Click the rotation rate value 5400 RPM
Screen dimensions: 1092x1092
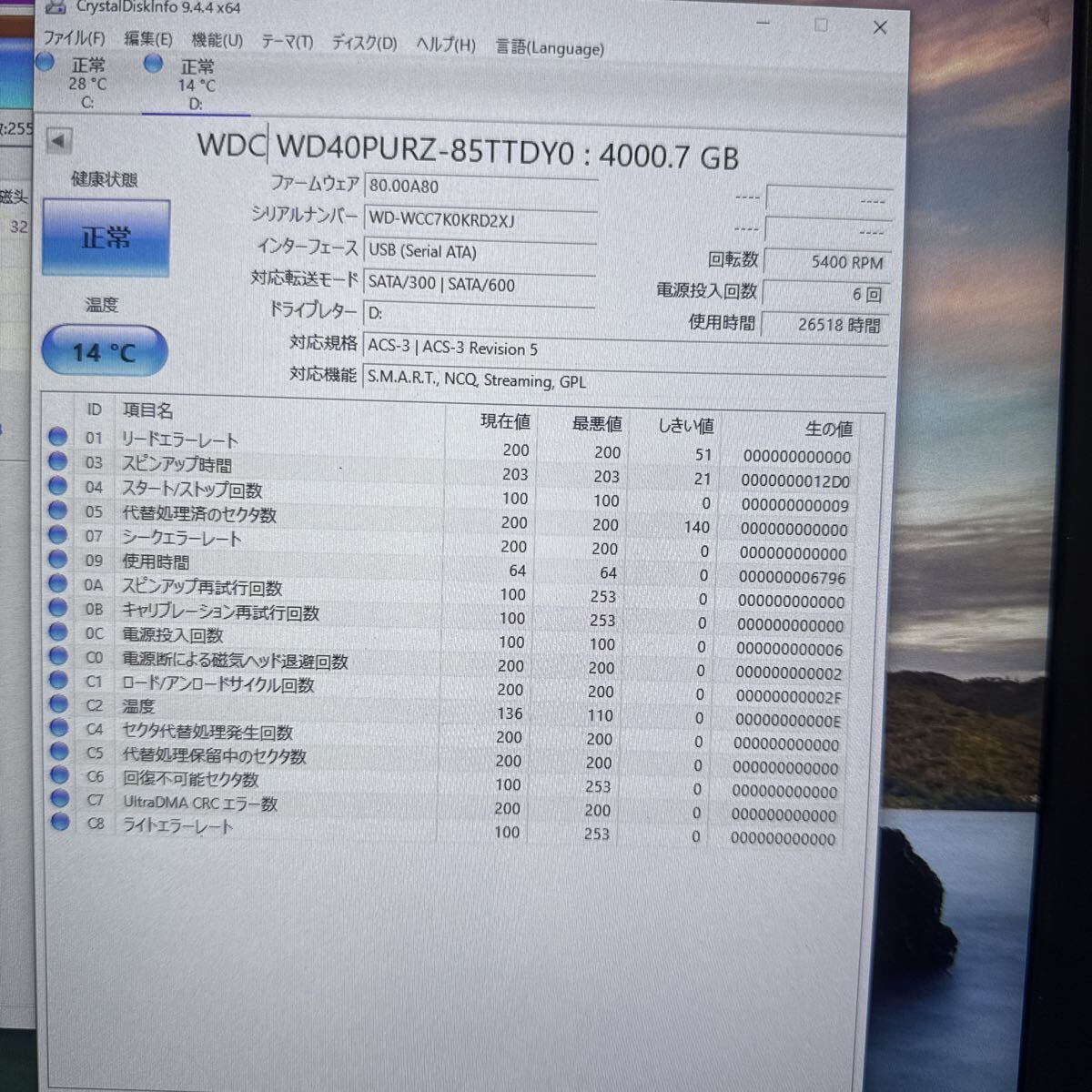826,262
